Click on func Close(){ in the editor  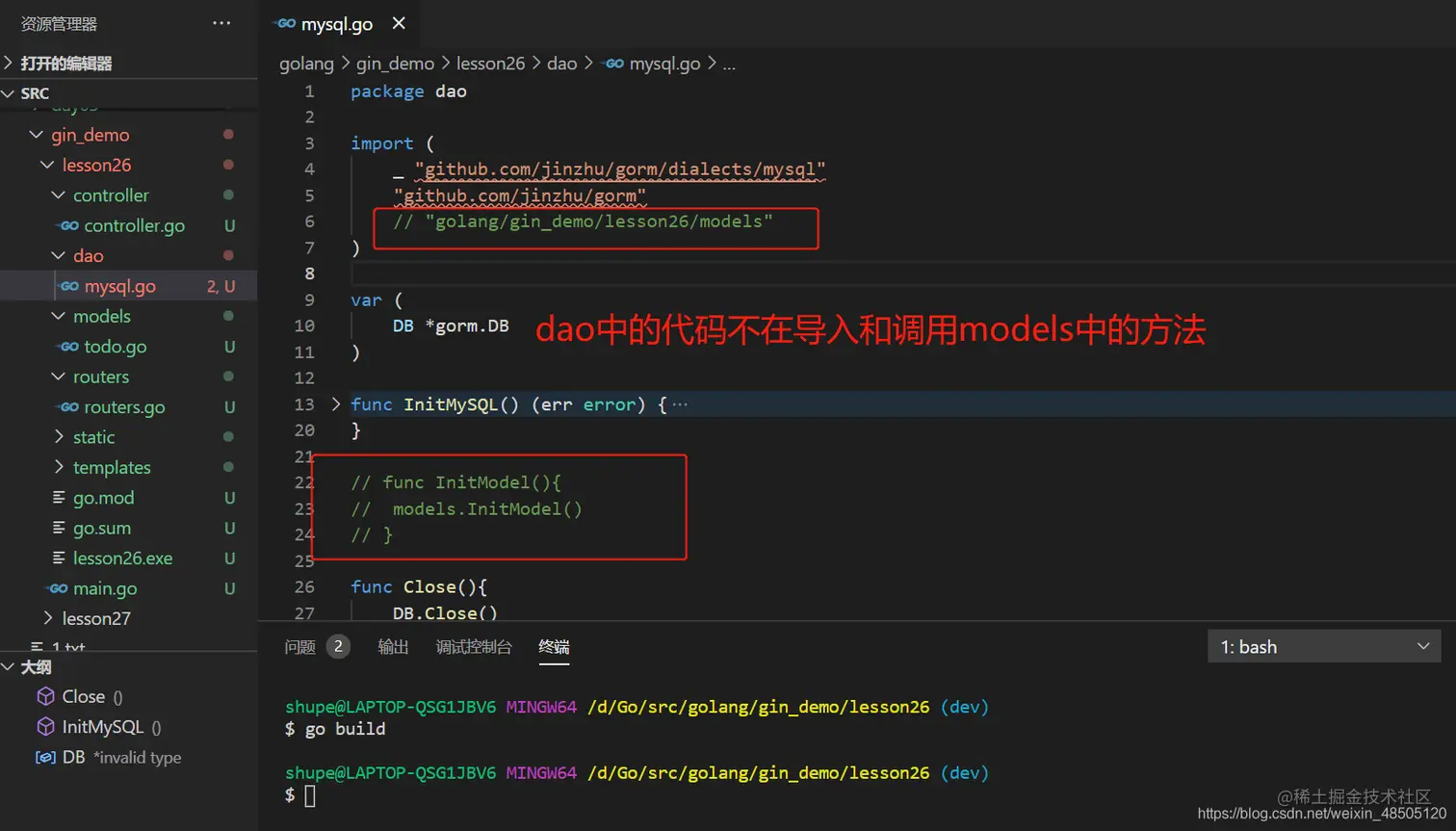click(x=419, y=586)
